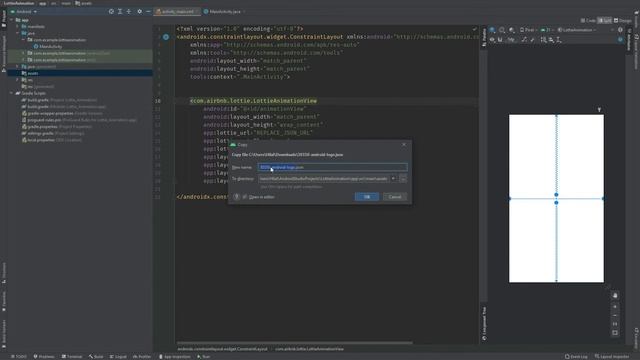The width and height of the screenshot is (640, 360).
Task: Switch to MainActivity.java tab
Action: tap(224, 11)
